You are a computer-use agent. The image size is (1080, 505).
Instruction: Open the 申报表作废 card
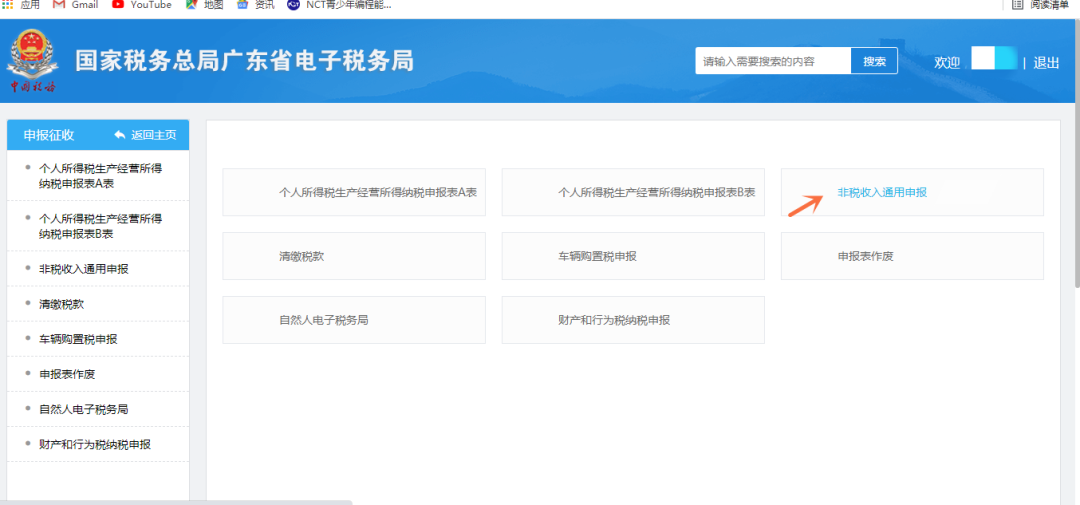pyautogui.click(x=912, y=256)
